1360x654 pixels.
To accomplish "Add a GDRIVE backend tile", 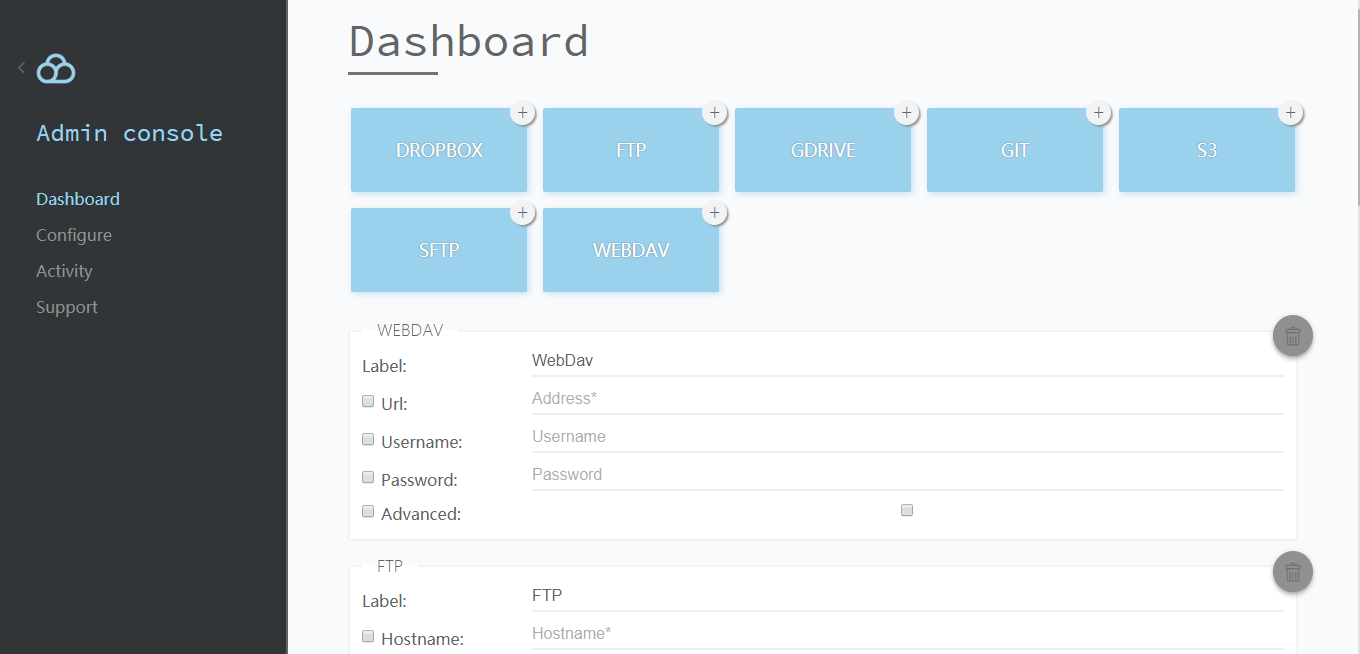I will 823,150.
